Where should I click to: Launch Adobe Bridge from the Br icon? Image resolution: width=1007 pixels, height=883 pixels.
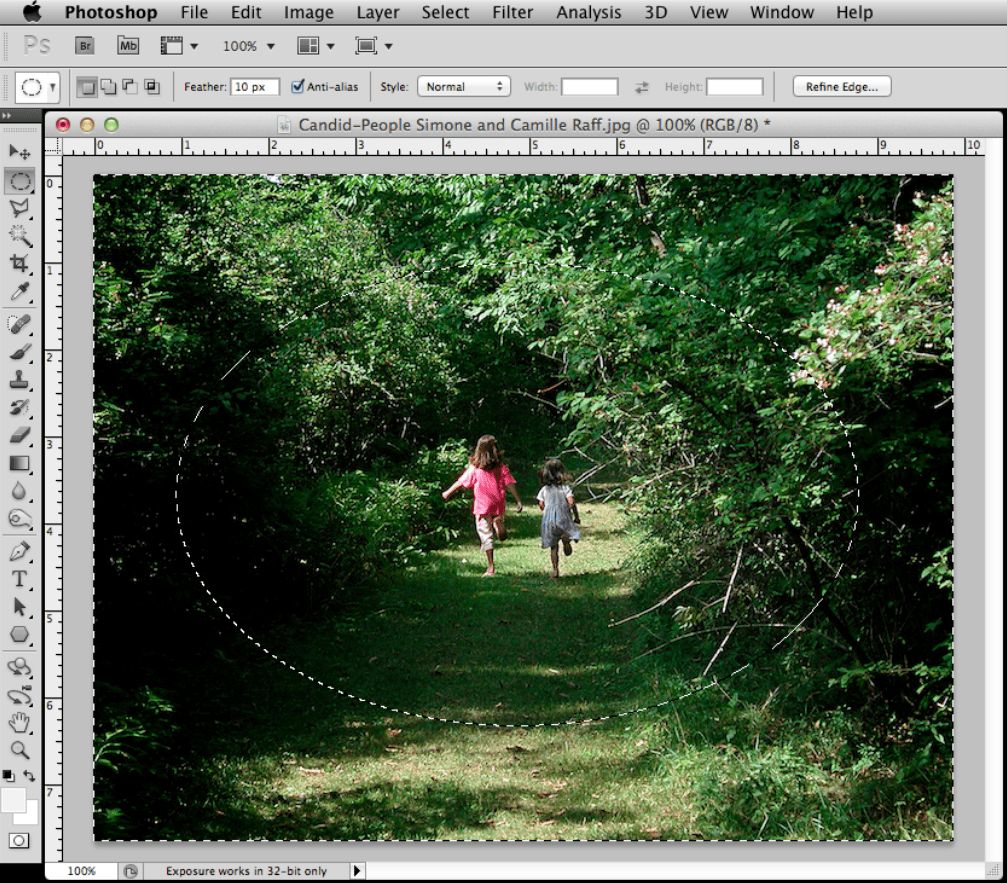click(x=85, y=46)
